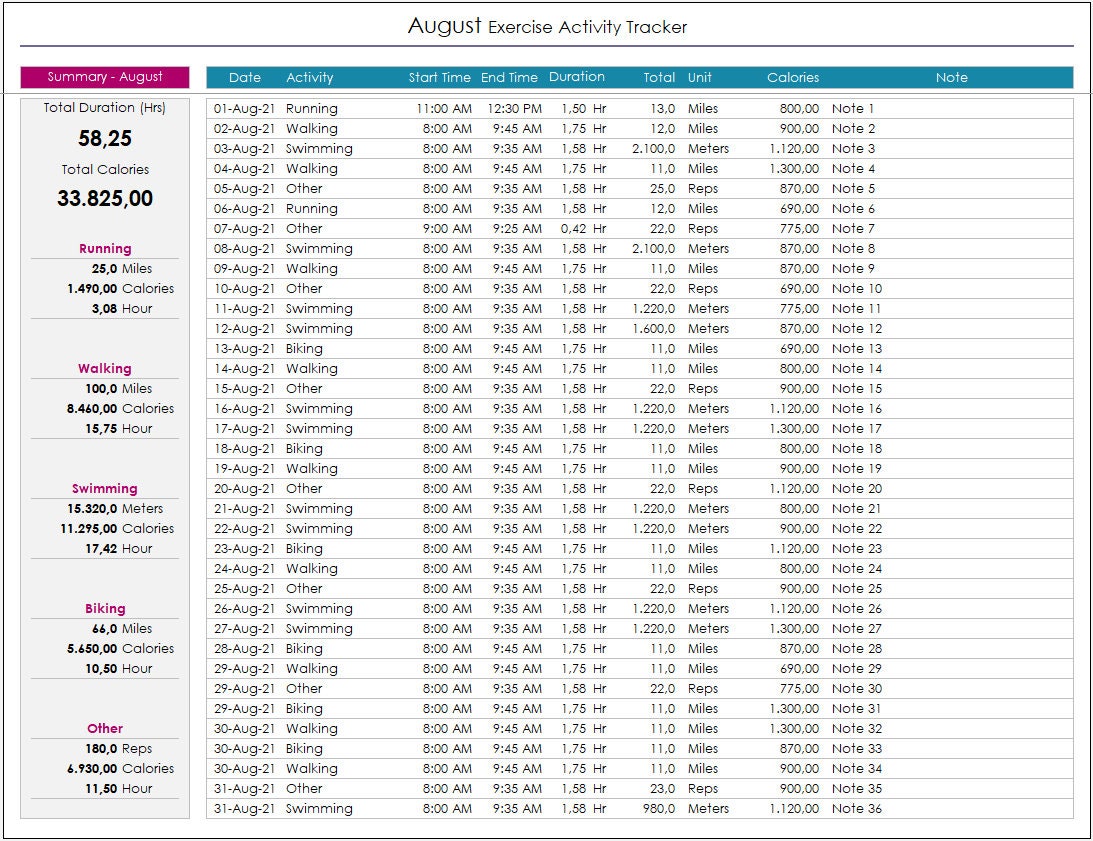
Task: Select the Summary - August header
Action: 103,77
